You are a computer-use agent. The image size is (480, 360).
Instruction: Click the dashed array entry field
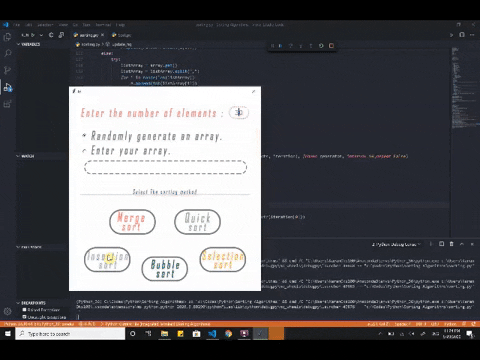[165, 167]
